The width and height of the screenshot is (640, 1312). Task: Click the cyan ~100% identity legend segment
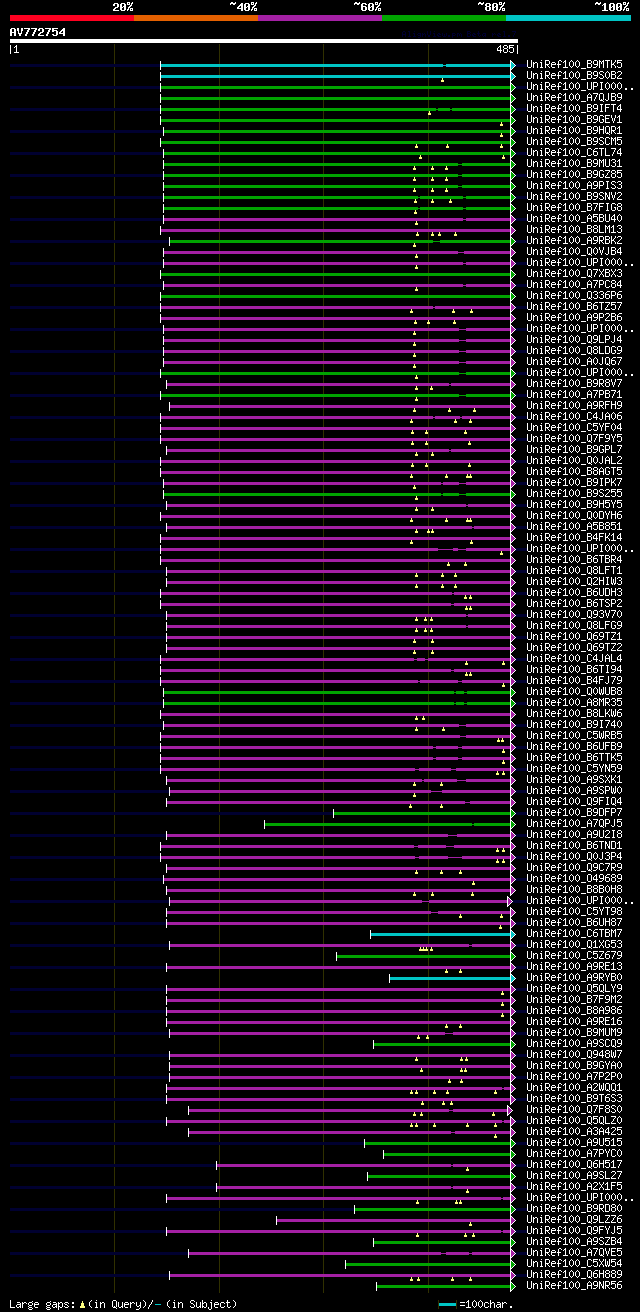point(568,18)
